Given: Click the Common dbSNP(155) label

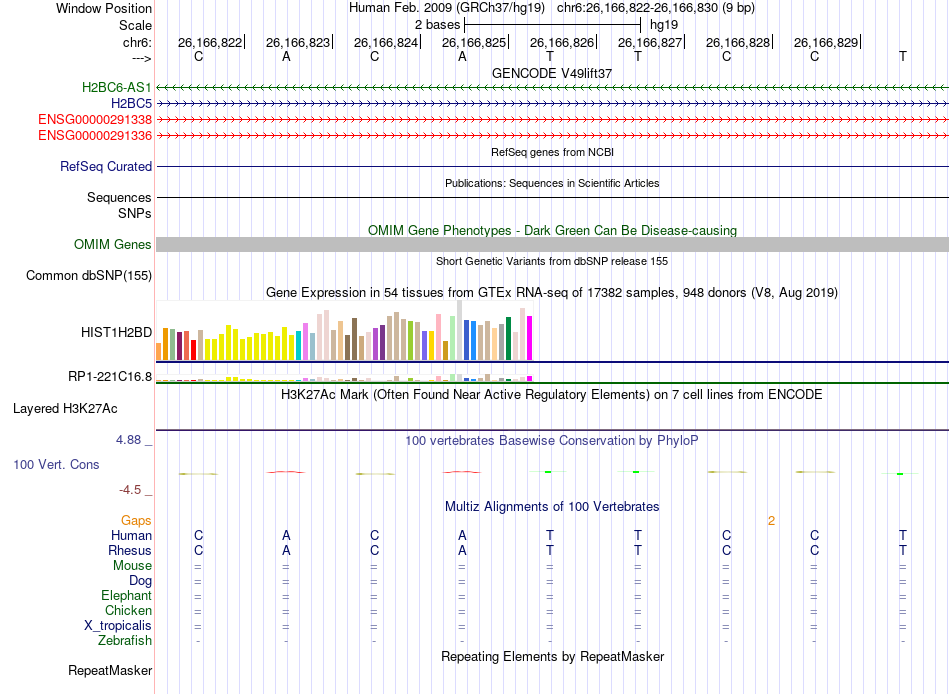Looking at the screenshot, I should 88,275.
